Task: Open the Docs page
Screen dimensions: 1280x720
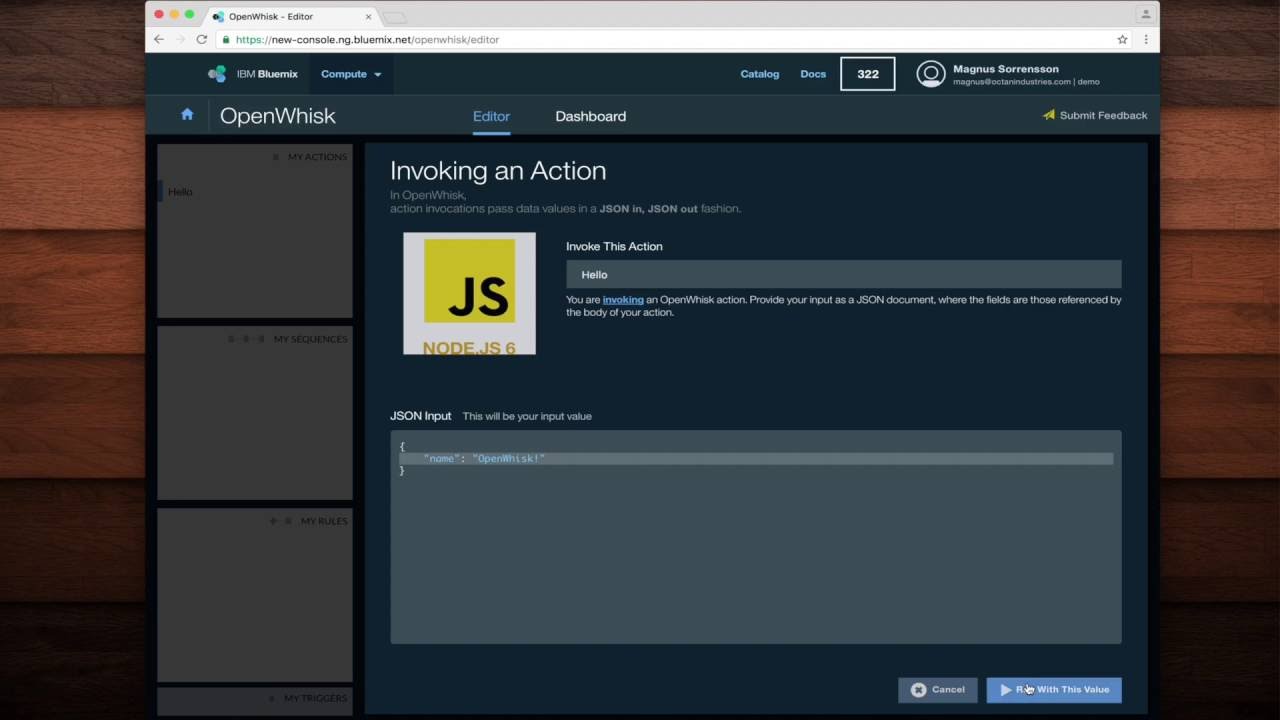Action: click(813, 74)
